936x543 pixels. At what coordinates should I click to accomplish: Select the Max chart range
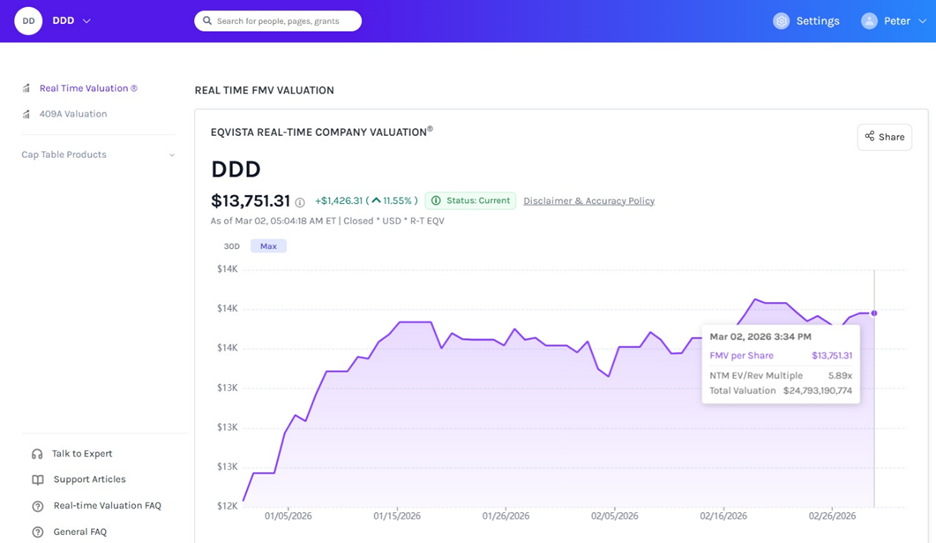coord(268,246)
